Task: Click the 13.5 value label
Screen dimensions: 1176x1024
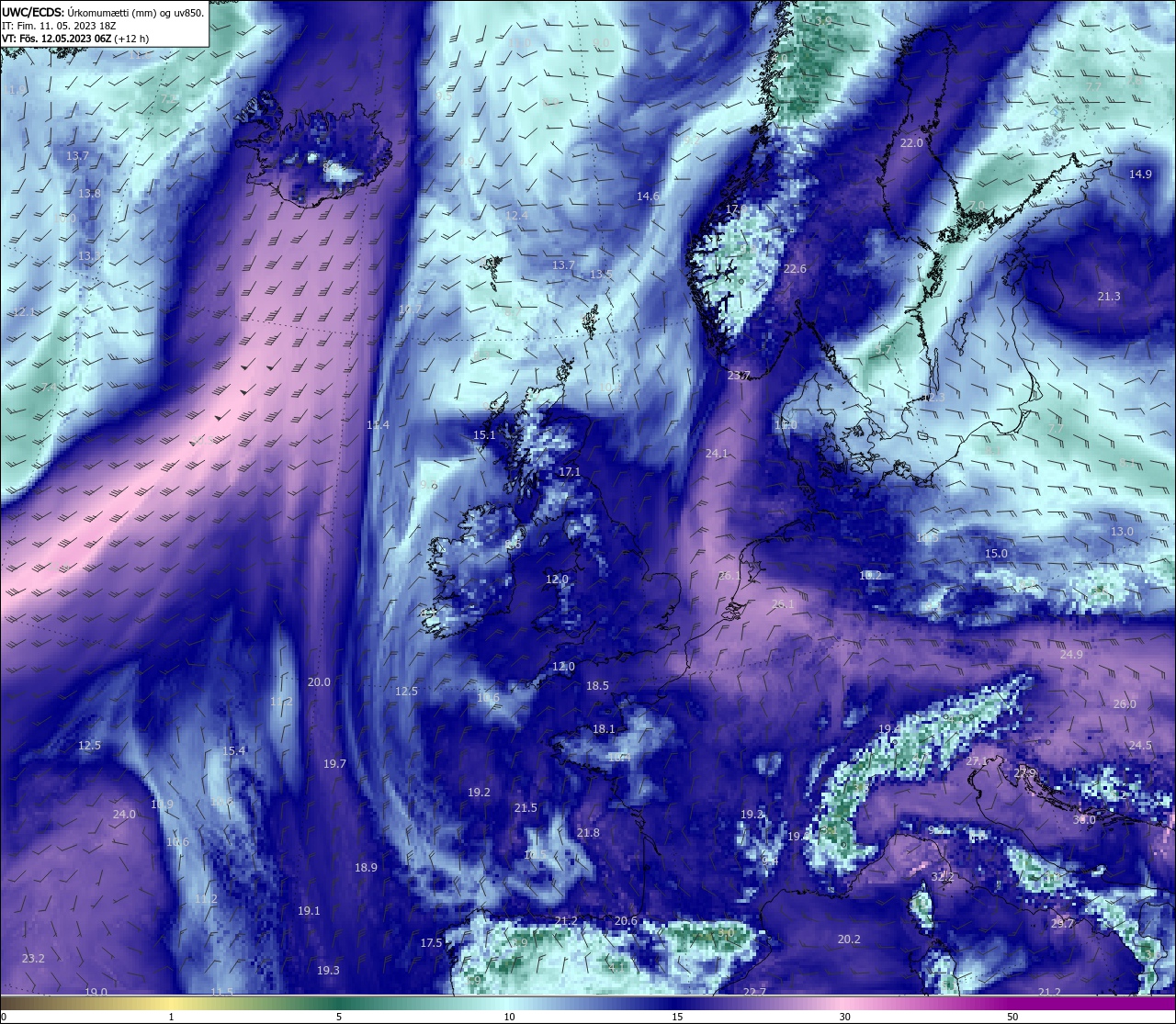Action: click(601, 274)
